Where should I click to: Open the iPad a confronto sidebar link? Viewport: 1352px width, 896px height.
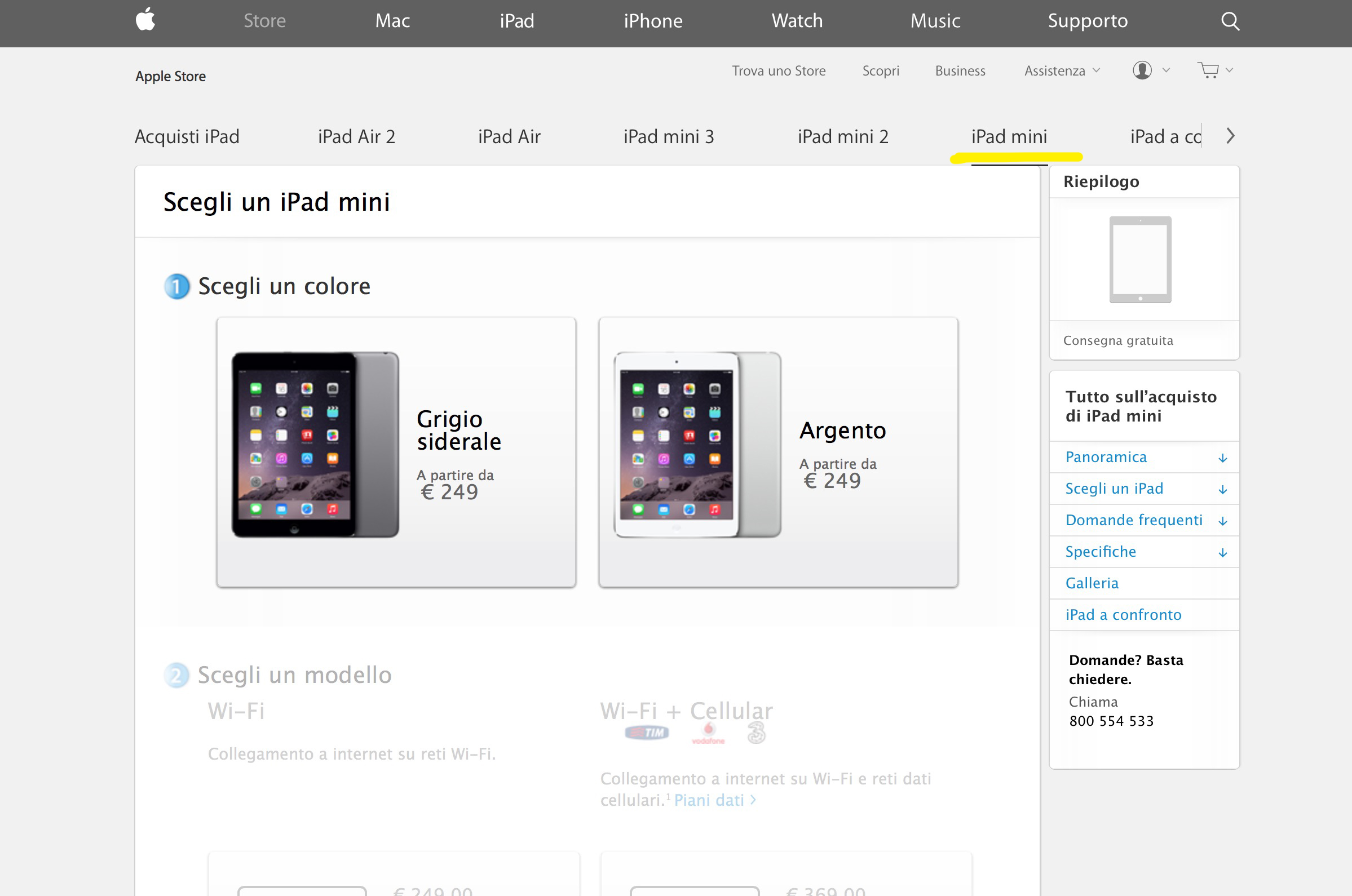click(x=1123, y=615)
